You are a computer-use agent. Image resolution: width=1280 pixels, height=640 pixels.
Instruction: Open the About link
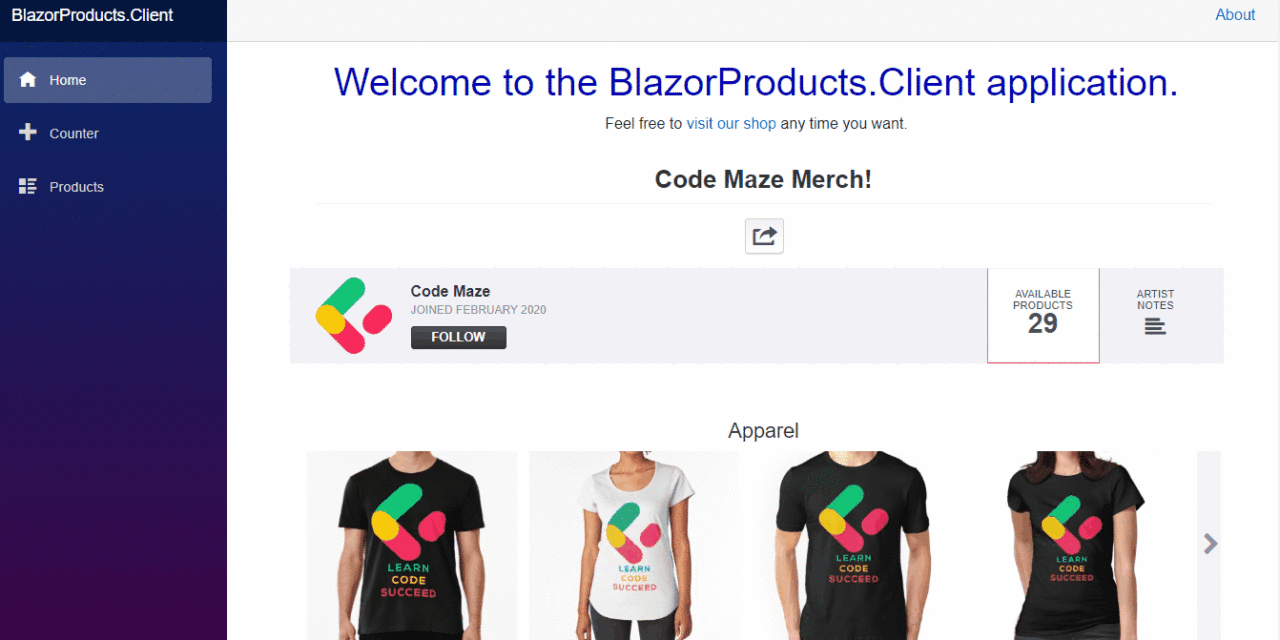1235,15
